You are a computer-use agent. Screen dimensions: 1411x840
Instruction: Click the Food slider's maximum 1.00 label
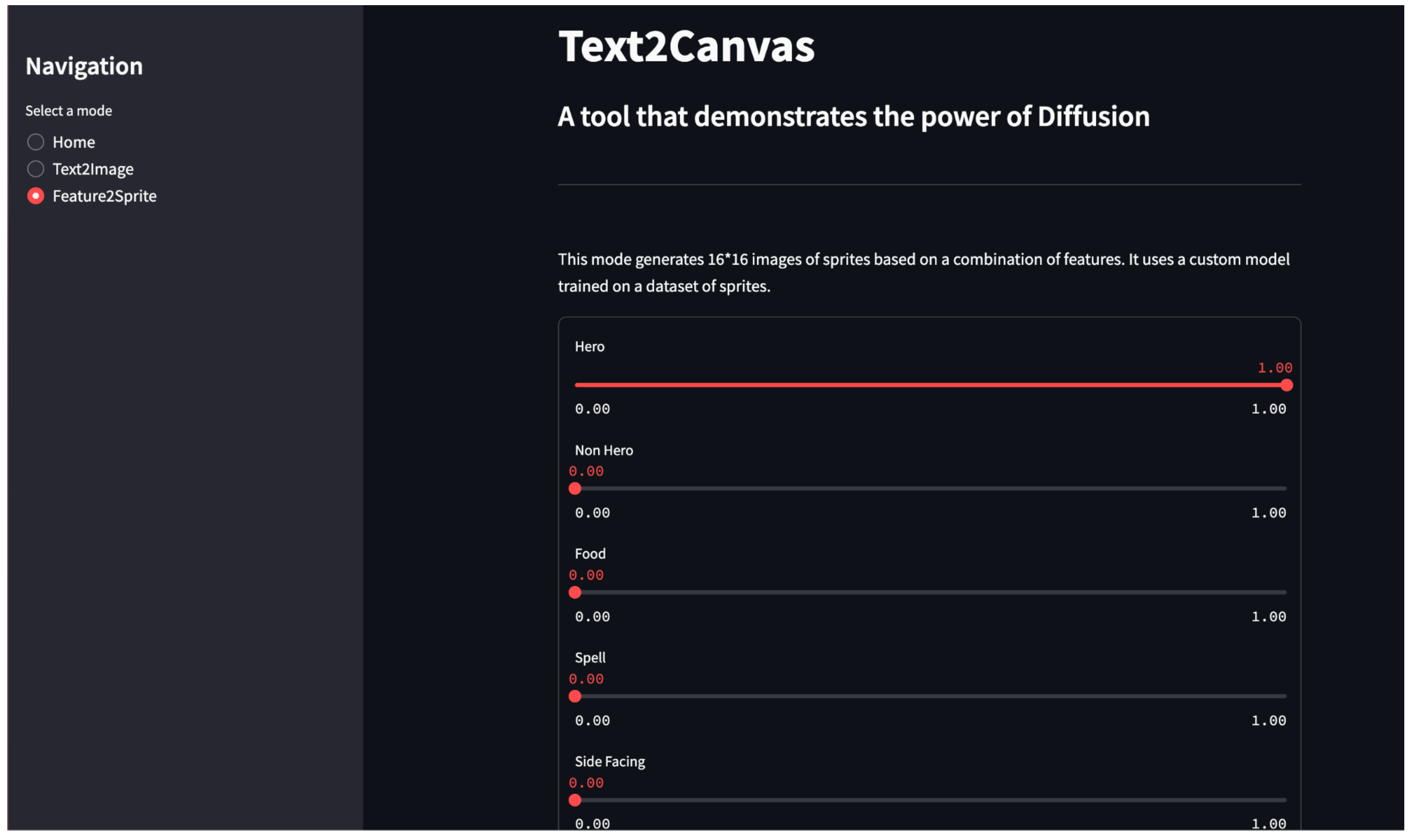(x=1269, y=617)
